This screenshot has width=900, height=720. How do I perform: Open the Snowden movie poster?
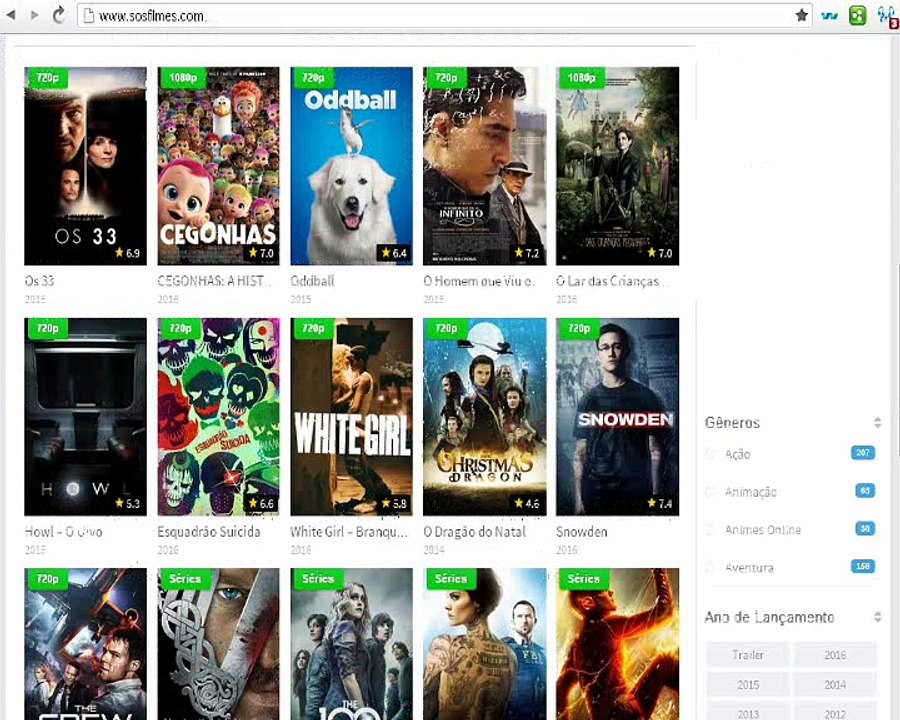point(618,417)
